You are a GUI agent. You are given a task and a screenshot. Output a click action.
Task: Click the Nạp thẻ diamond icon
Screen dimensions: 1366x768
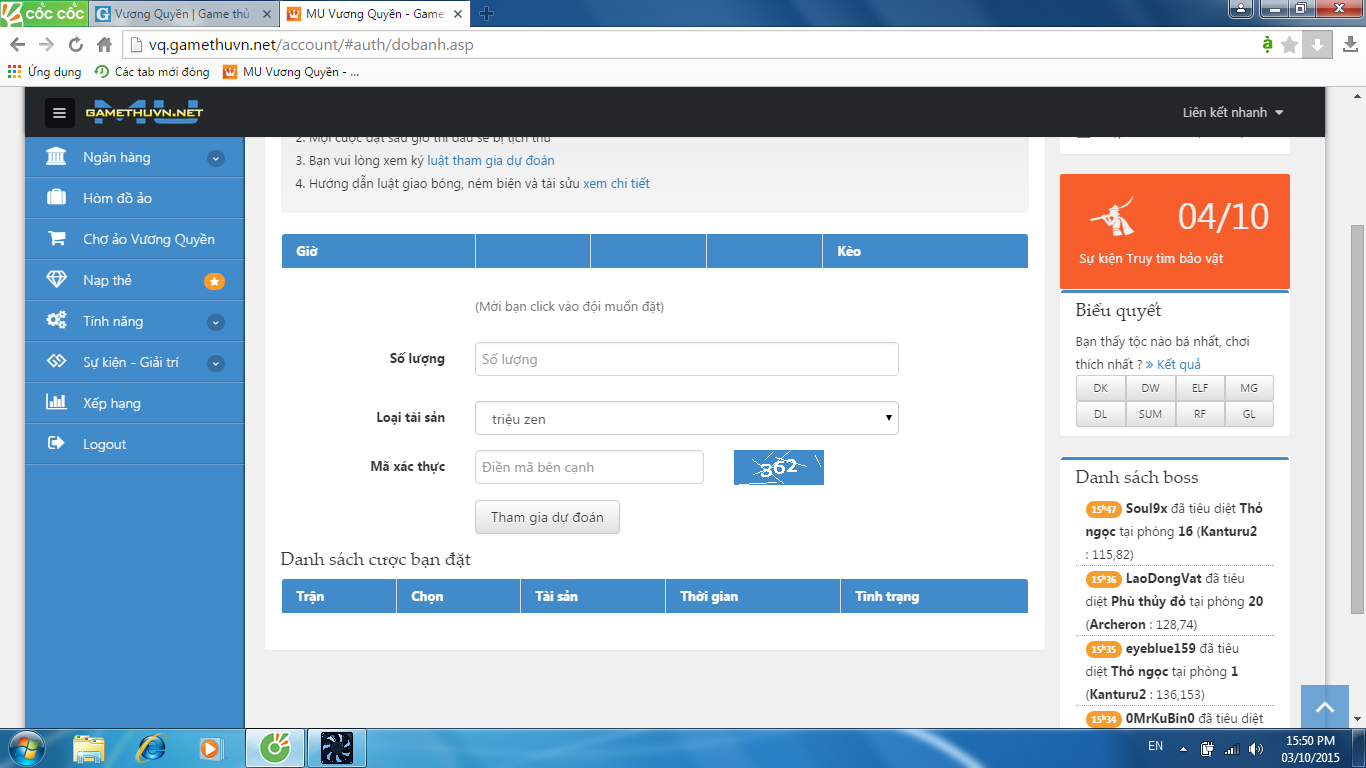coord(57,280)
